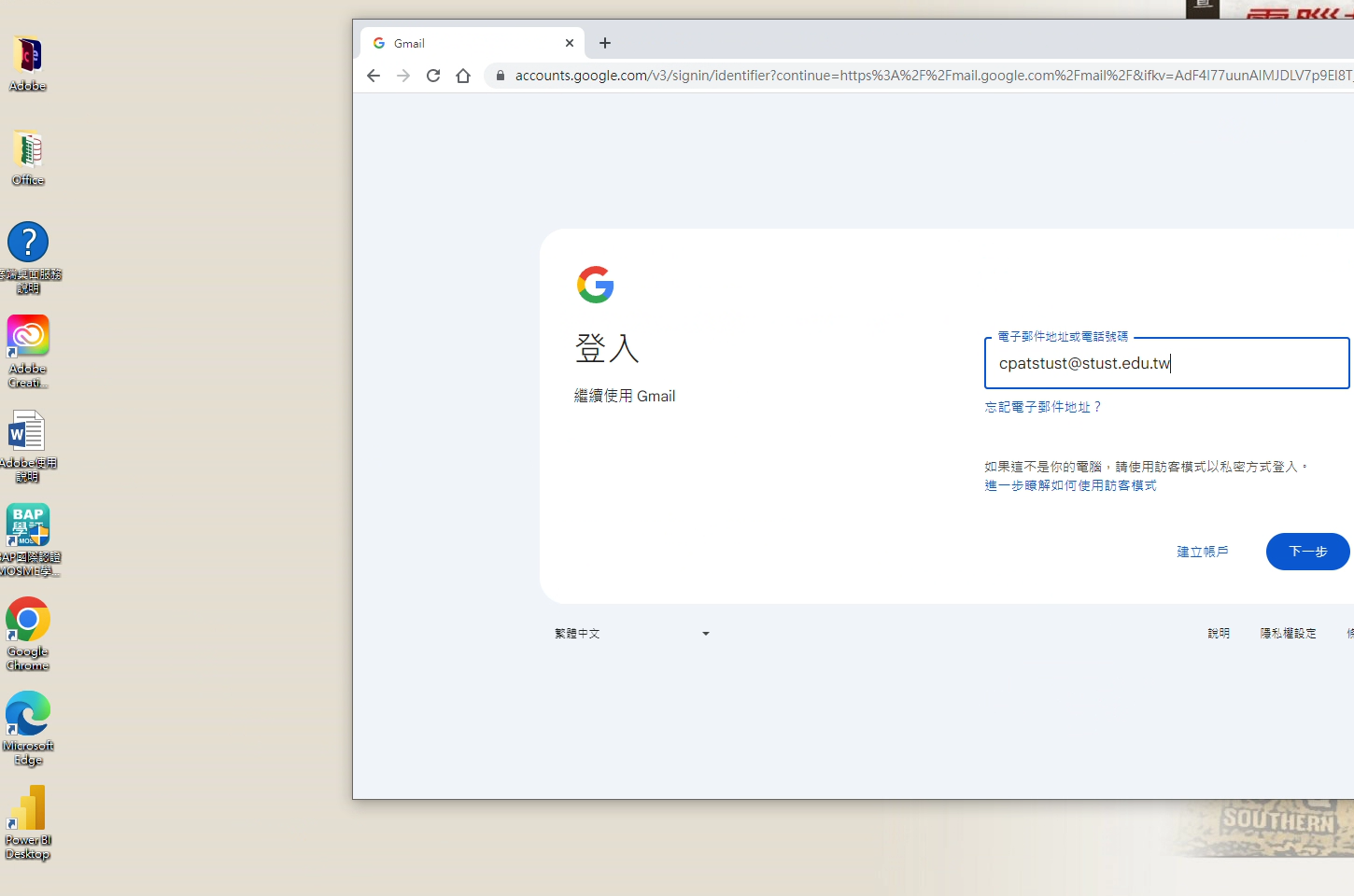Screen dimensions: 1354x896
Task: Close the Gmail tab
Action: (570, 43)
